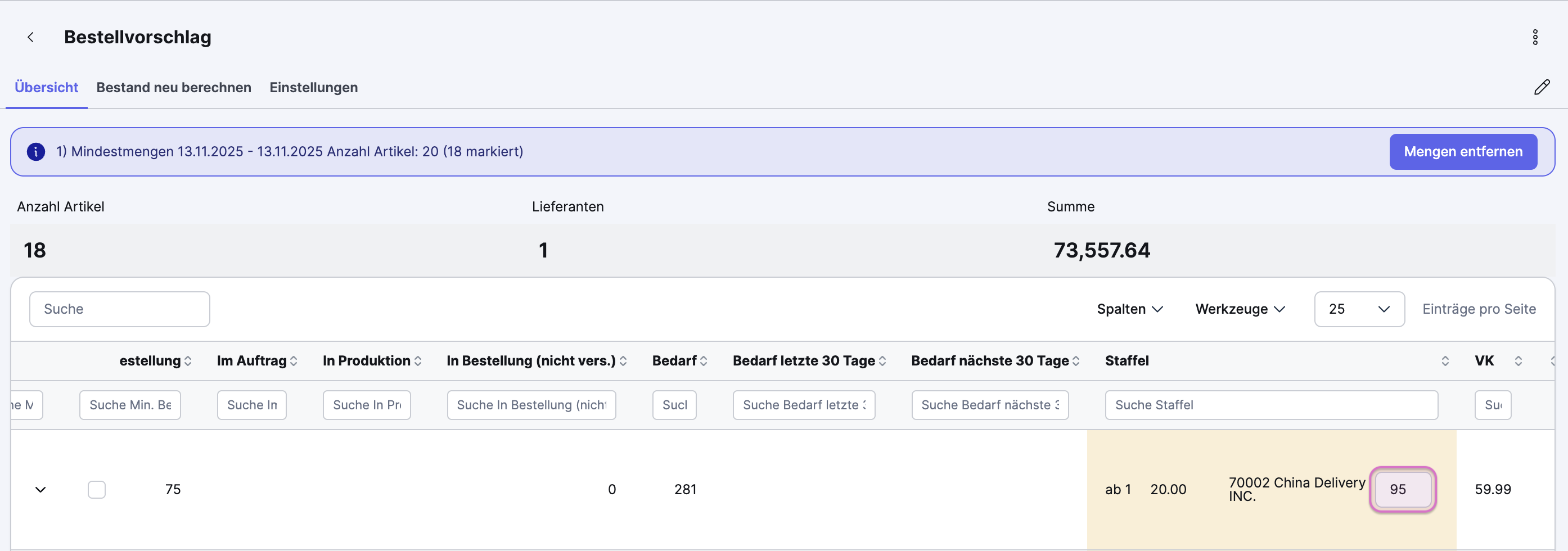The height and width of the screenshot is (551, 1568).
Task: Sort by Im Auftrag column
Action: coord(294,361)
